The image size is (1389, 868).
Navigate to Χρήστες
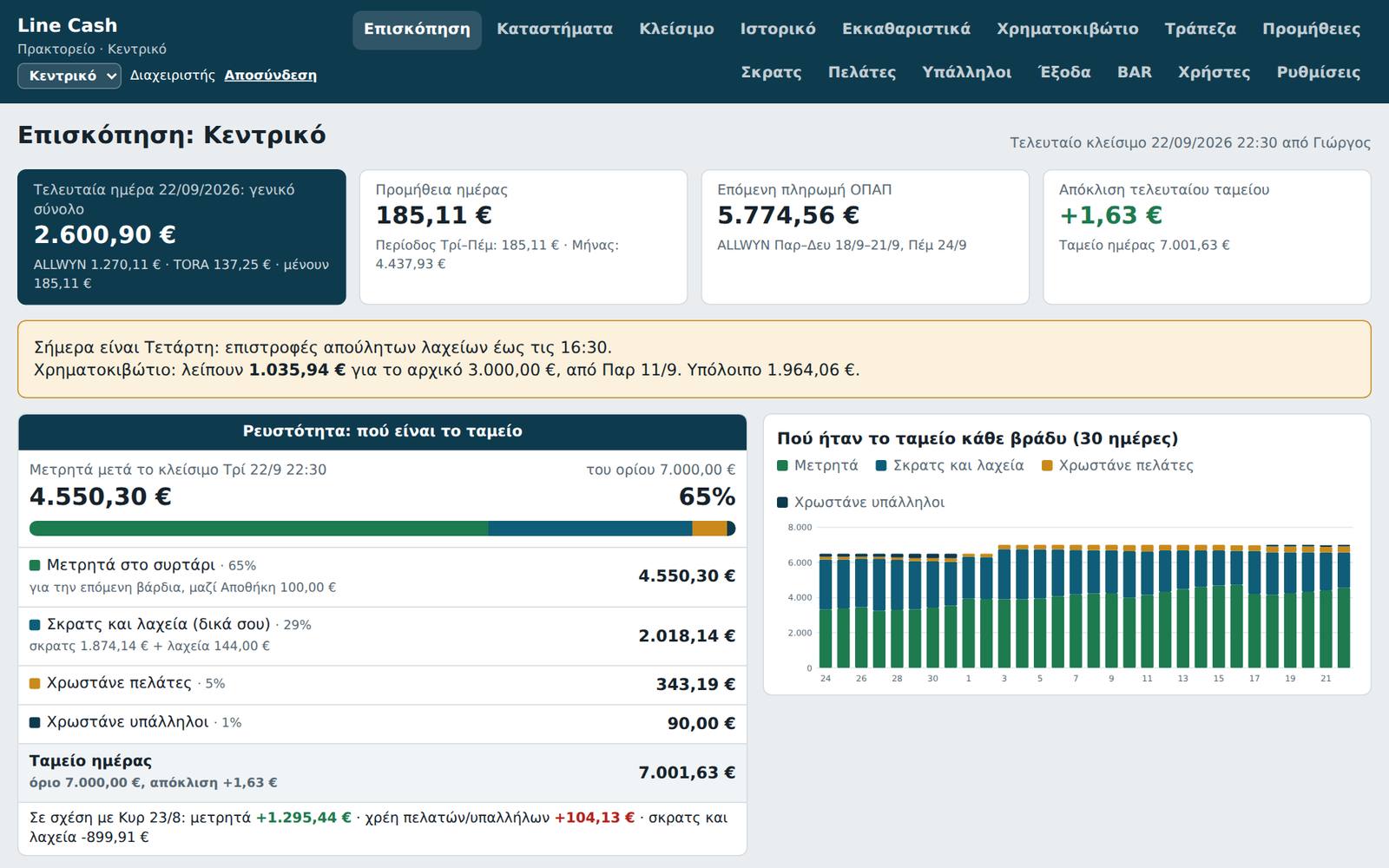tap(1214, 73)
